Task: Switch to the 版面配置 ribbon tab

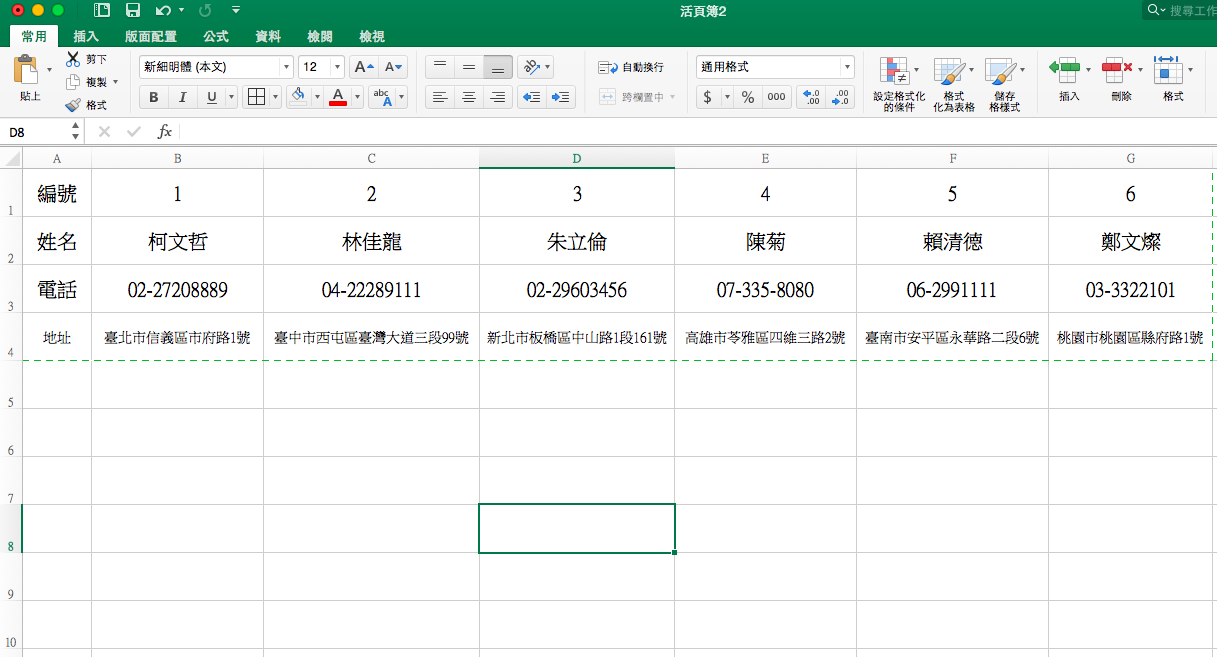Action: pos(151,36)
